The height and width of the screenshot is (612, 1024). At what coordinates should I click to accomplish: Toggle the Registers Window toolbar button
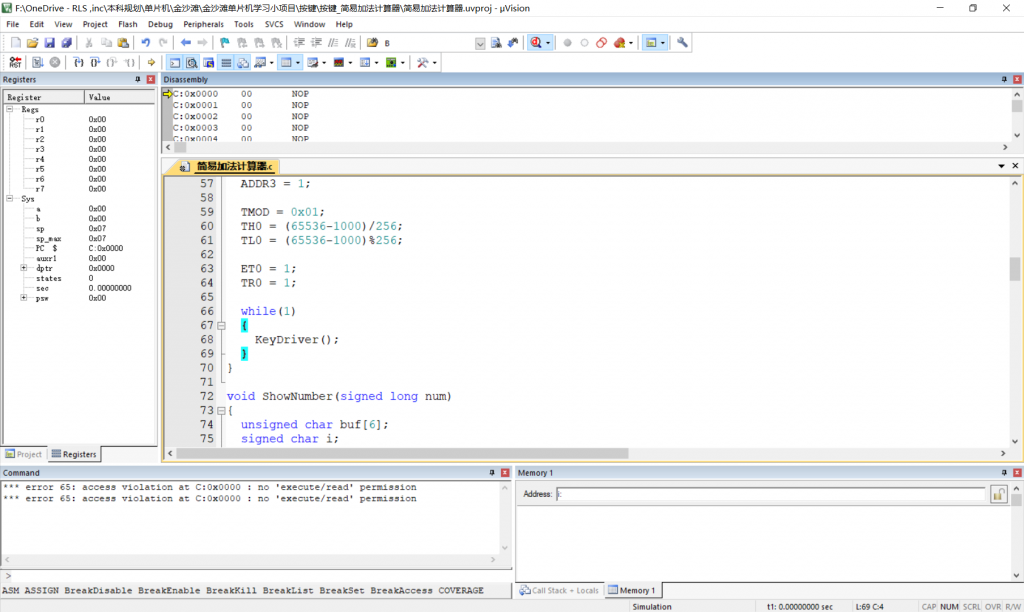pyautogui.click(x=226, y=62)
